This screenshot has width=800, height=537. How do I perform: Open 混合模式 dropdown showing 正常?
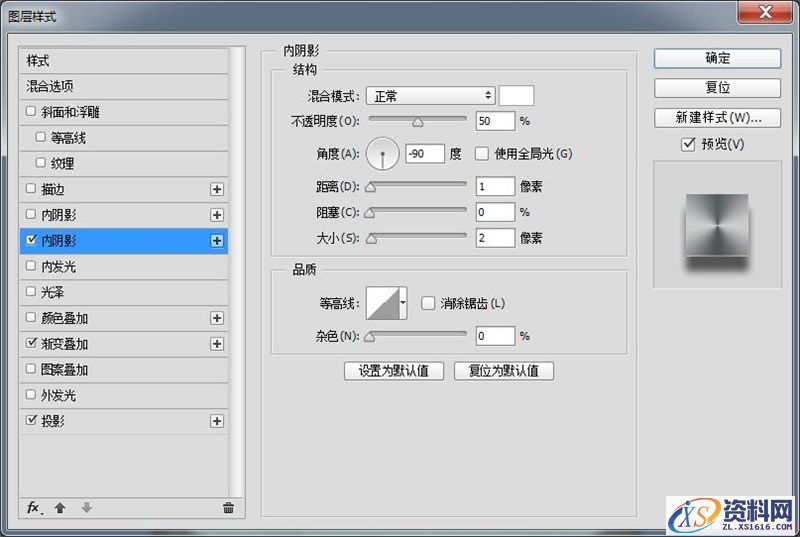pos(431,95)
